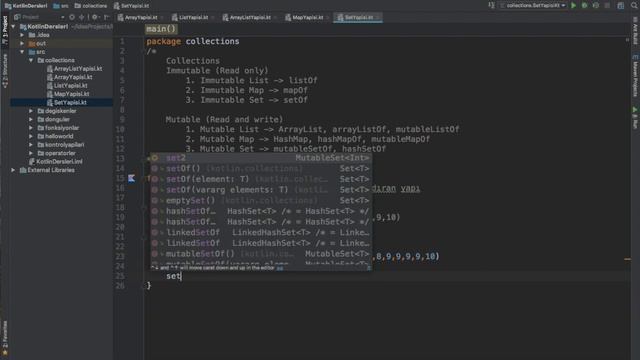
Task: Place cursor after 'set' on line 25
Action: click(181, 276)
